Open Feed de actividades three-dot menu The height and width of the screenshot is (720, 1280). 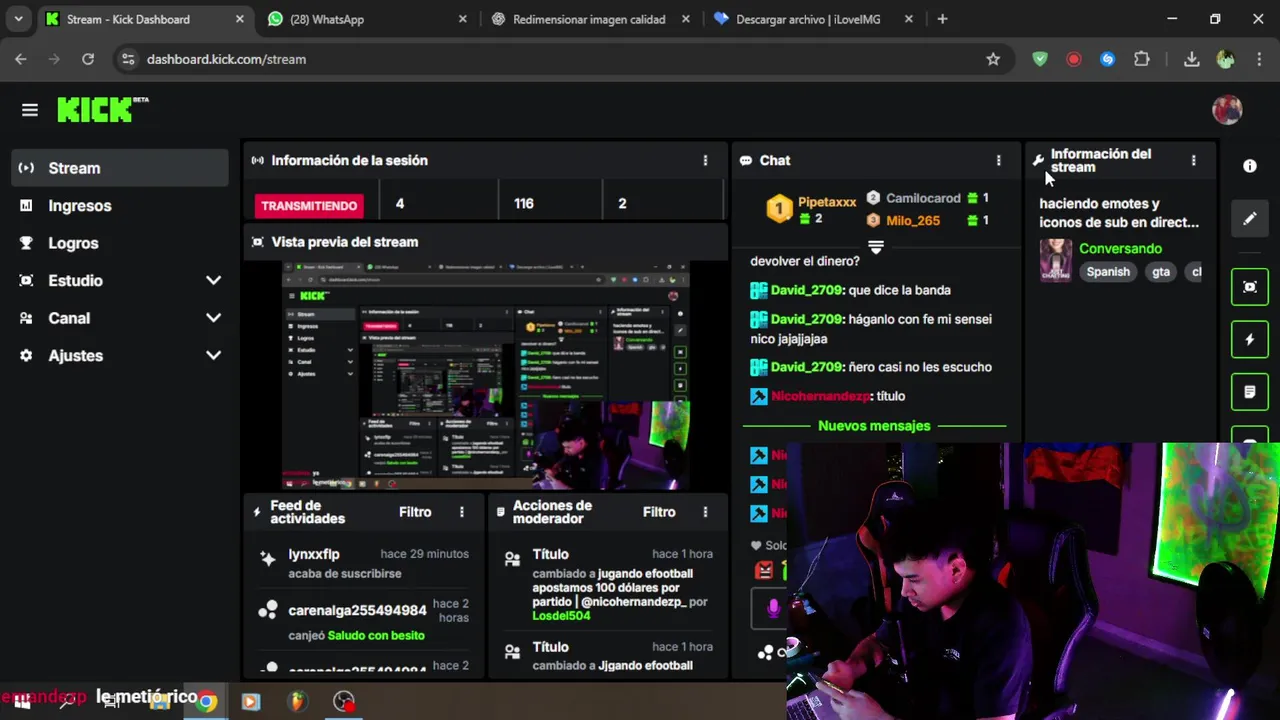(x=461, y=512)
